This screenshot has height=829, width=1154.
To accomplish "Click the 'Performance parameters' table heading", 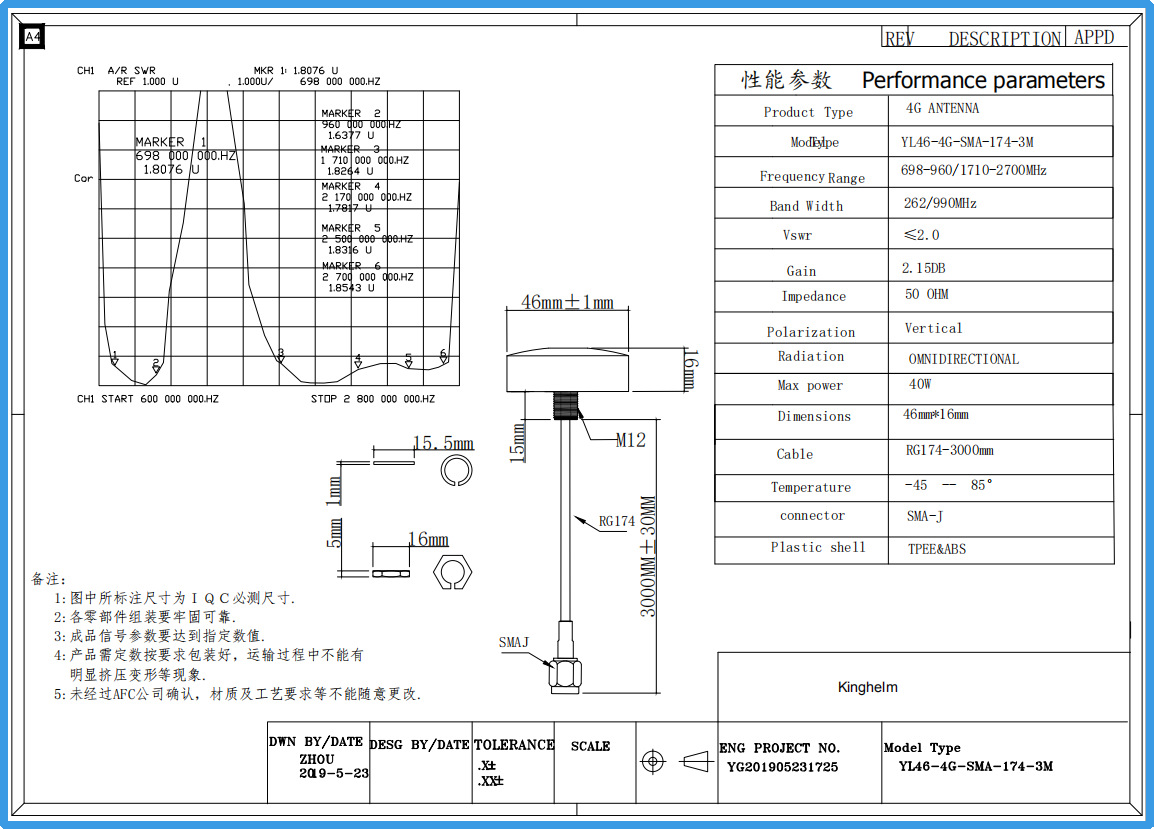I will pyautogui.click(x=983, y=80).
